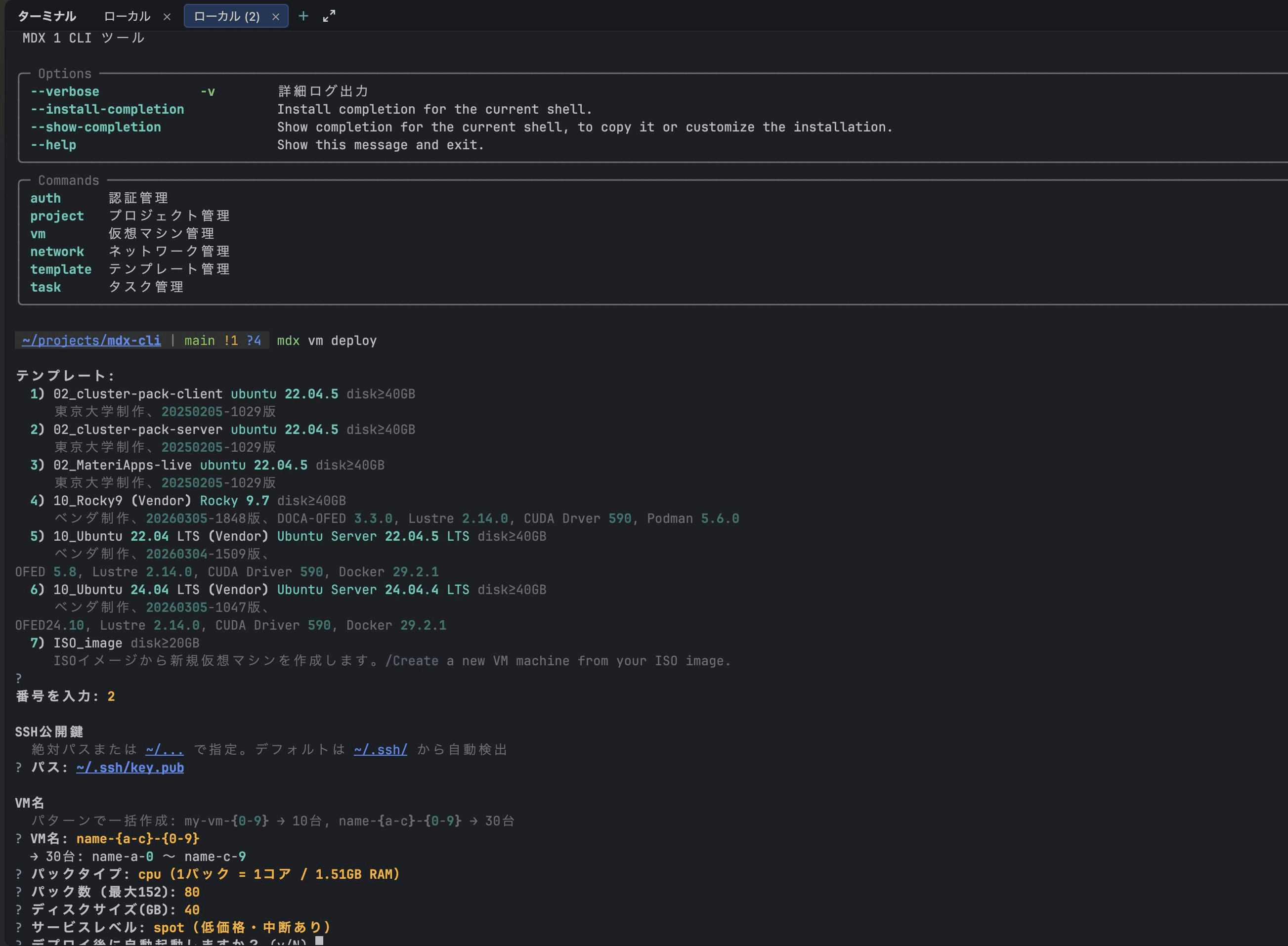Click the Options section label
This screenshot has height=946, width=1288.
tap(65, 74)
